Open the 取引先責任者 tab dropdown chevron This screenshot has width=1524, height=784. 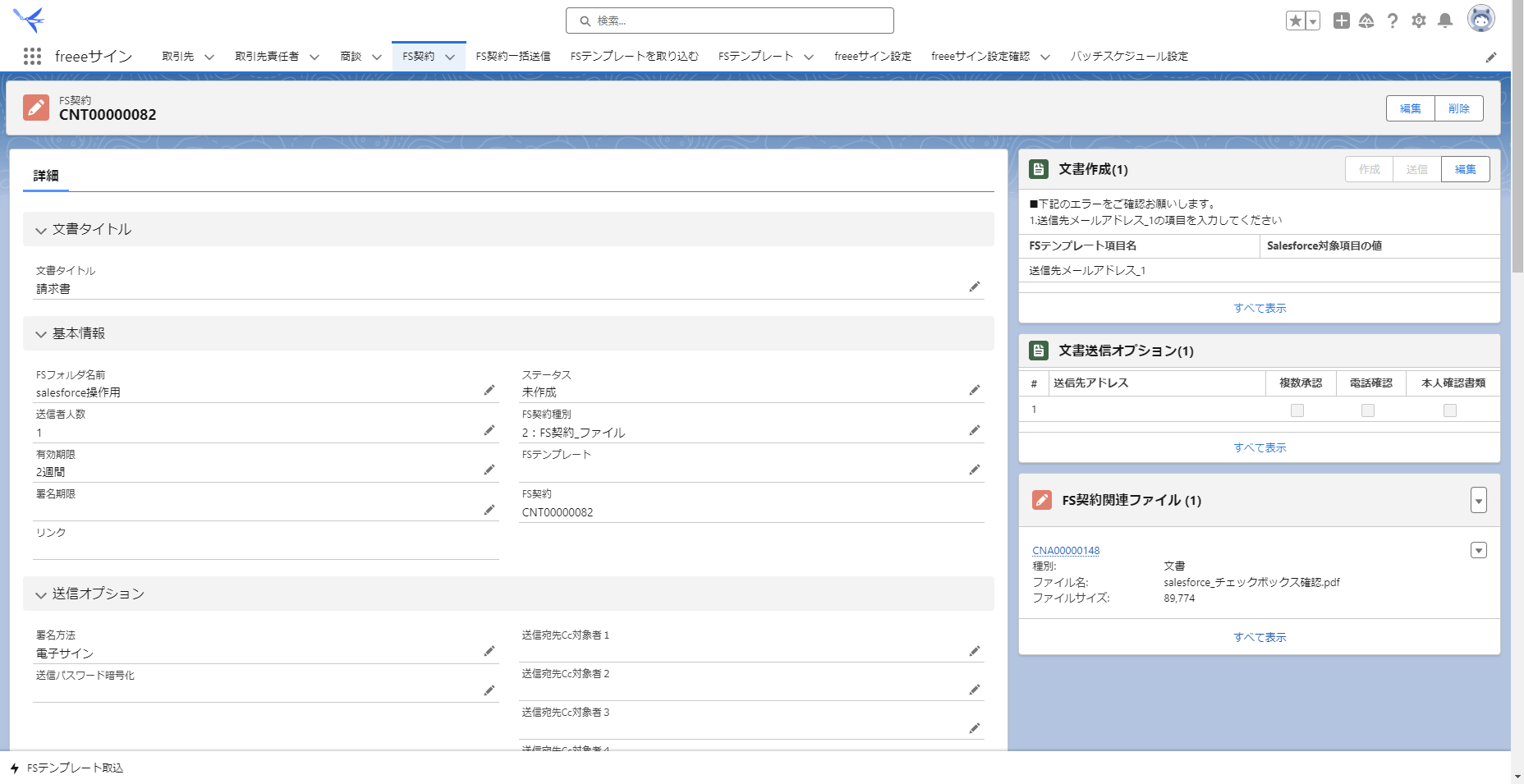click(314, 57)
